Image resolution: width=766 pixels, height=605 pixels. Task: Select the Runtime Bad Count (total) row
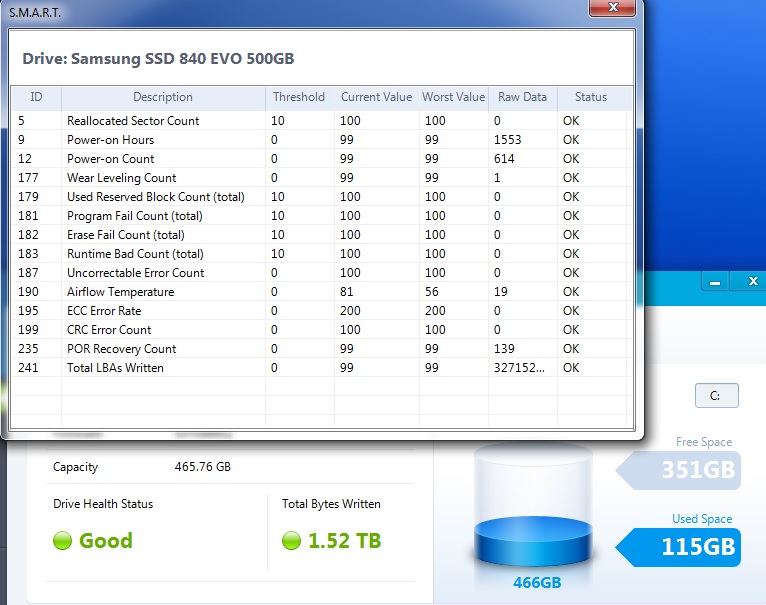(319, 254)
